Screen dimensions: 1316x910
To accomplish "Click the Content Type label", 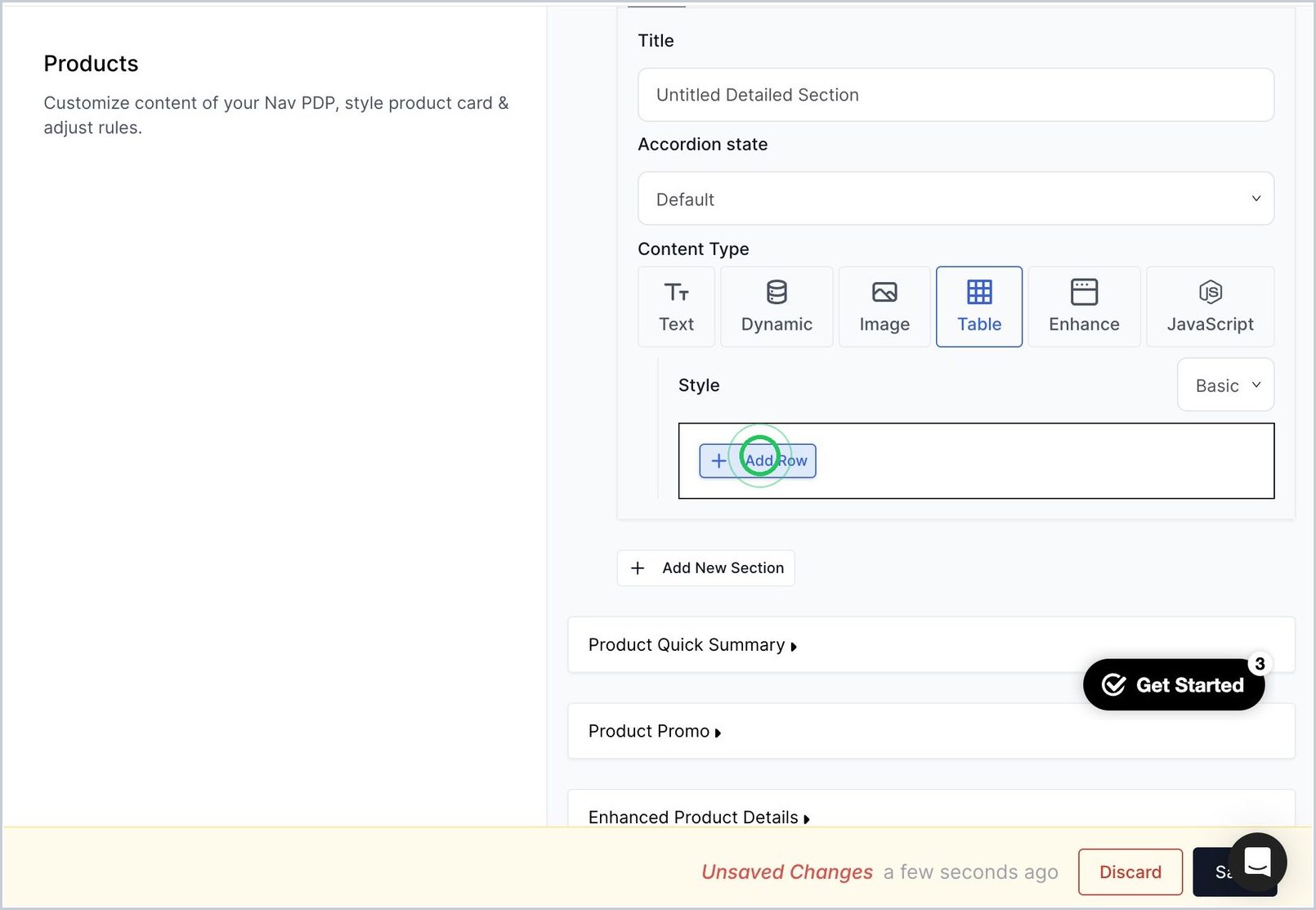I will click(x=693, y=249).
